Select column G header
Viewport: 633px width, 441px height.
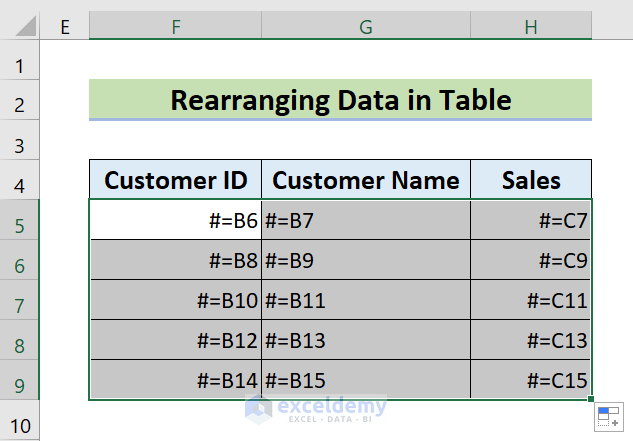[x=366, y=27]
